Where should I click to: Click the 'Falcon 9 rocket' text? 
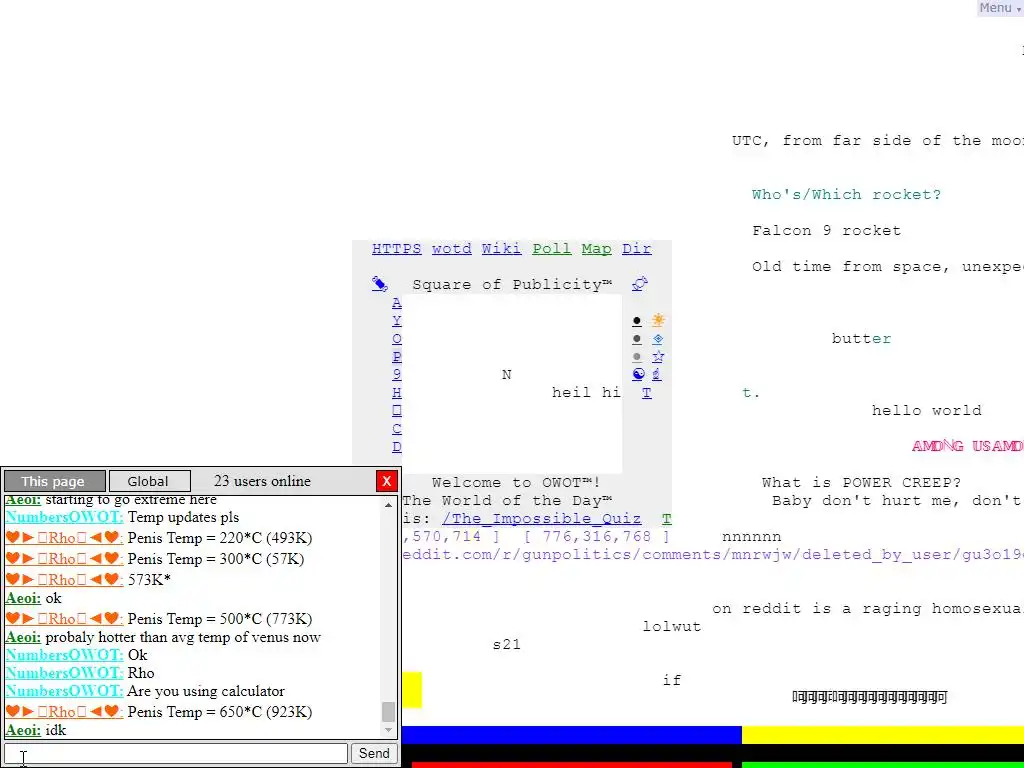click(826, 231)
